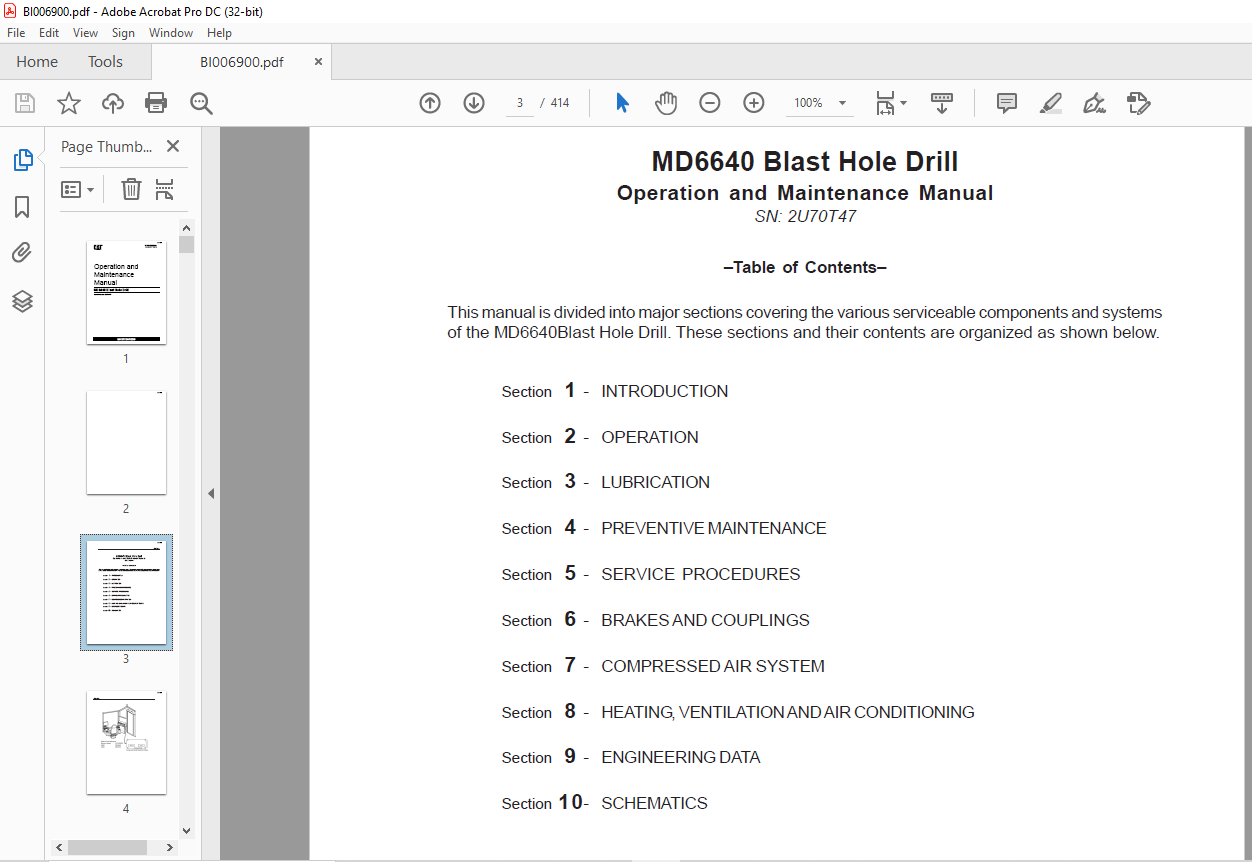Select page 4 thumbnail
Screen dimensions: 1252x862
click(126, 742)
